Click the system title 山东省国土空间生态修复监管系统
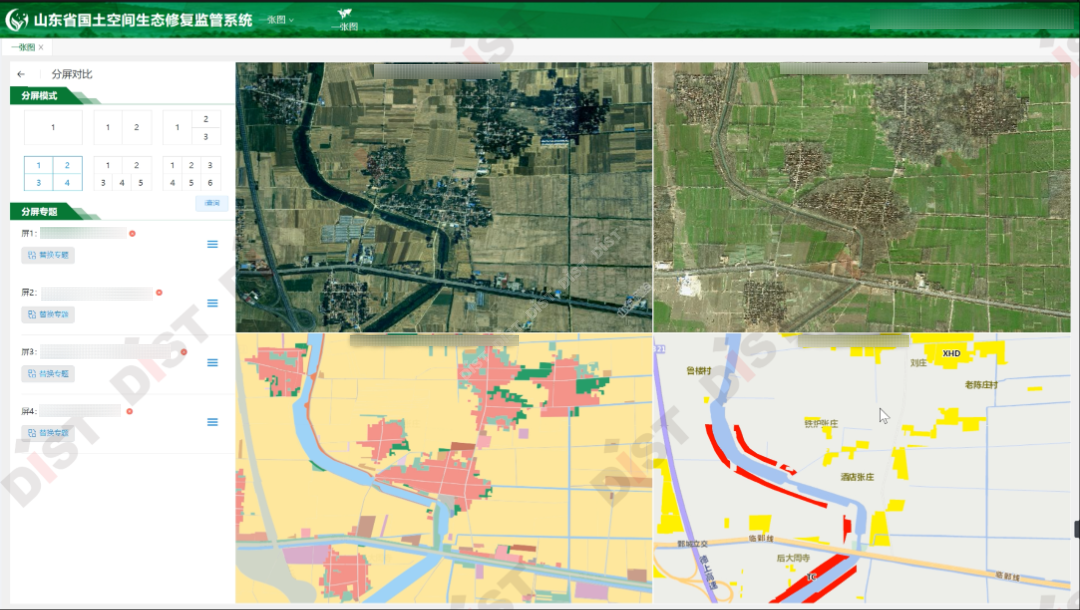This screenshot has width=1080, height=610. [143, 20]
